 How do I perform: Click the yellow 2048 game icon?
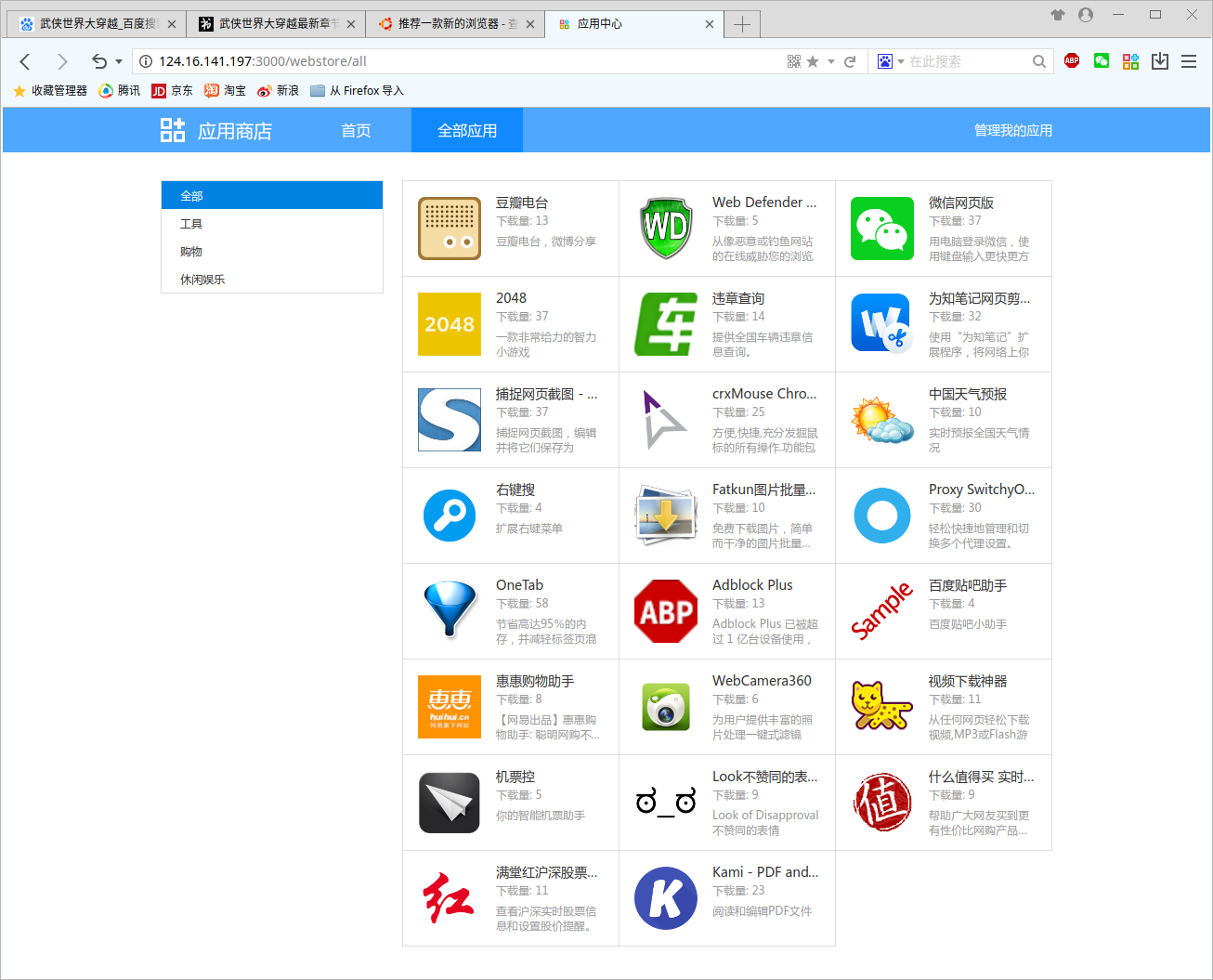point(450,324)
